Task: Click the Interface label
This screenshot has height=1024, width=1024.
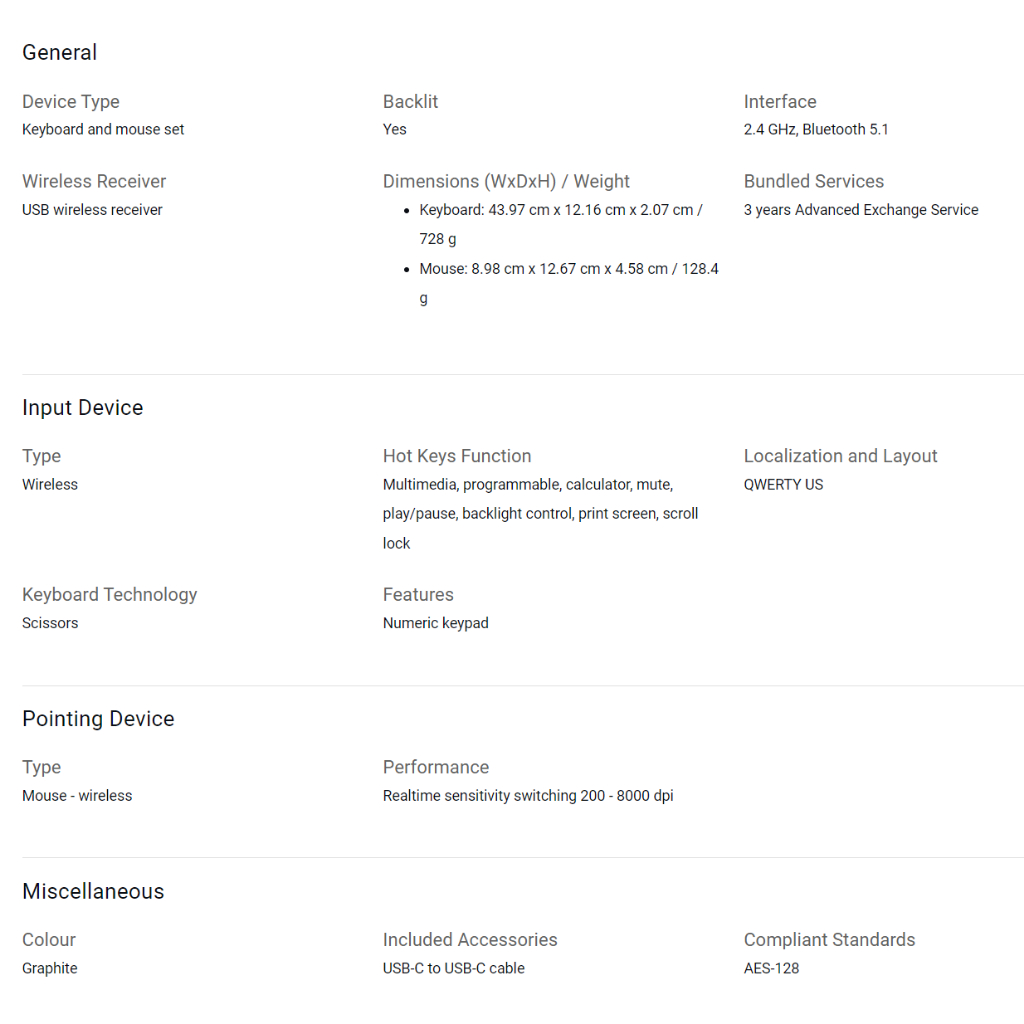Action: pos(780,102)
